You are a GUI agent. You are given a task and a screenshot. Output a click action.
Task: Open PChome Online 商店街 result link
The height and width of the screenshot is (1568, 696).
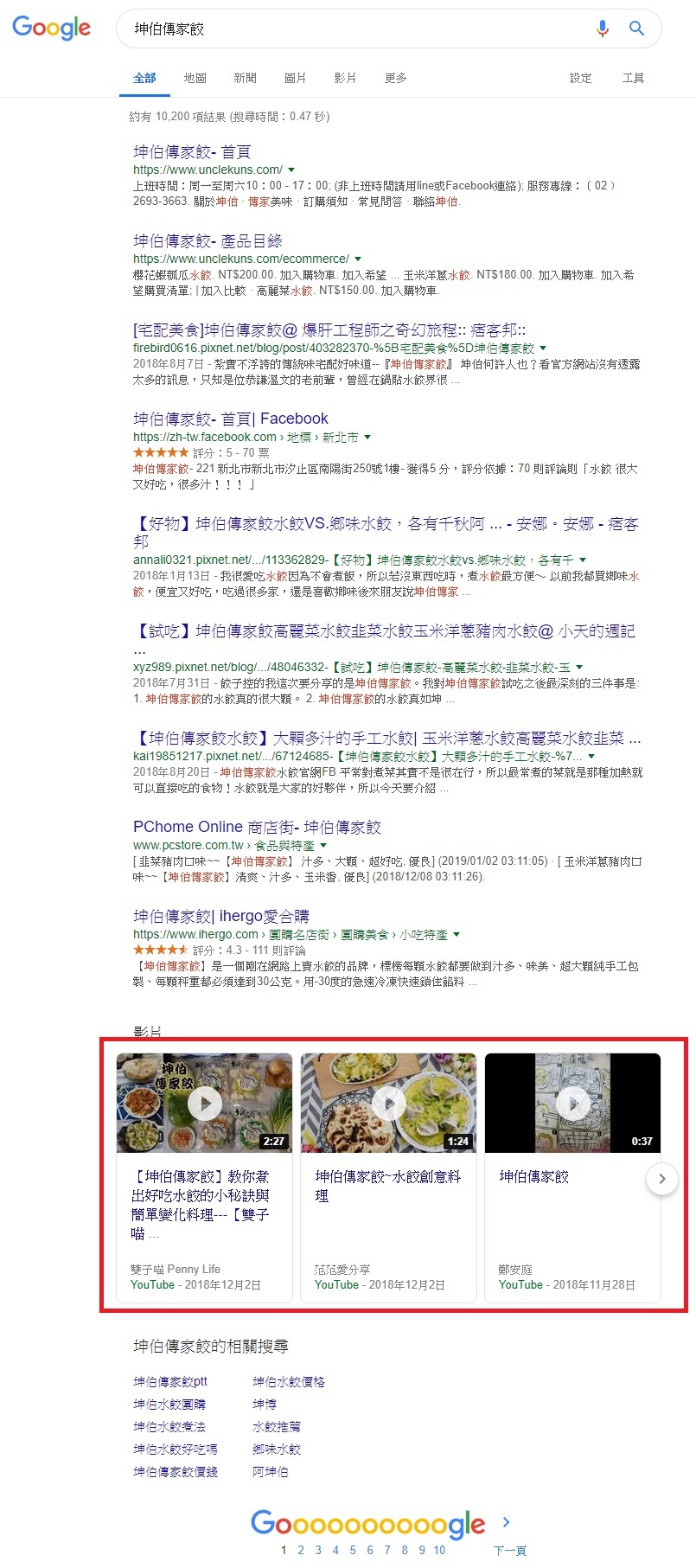[257, 827]
